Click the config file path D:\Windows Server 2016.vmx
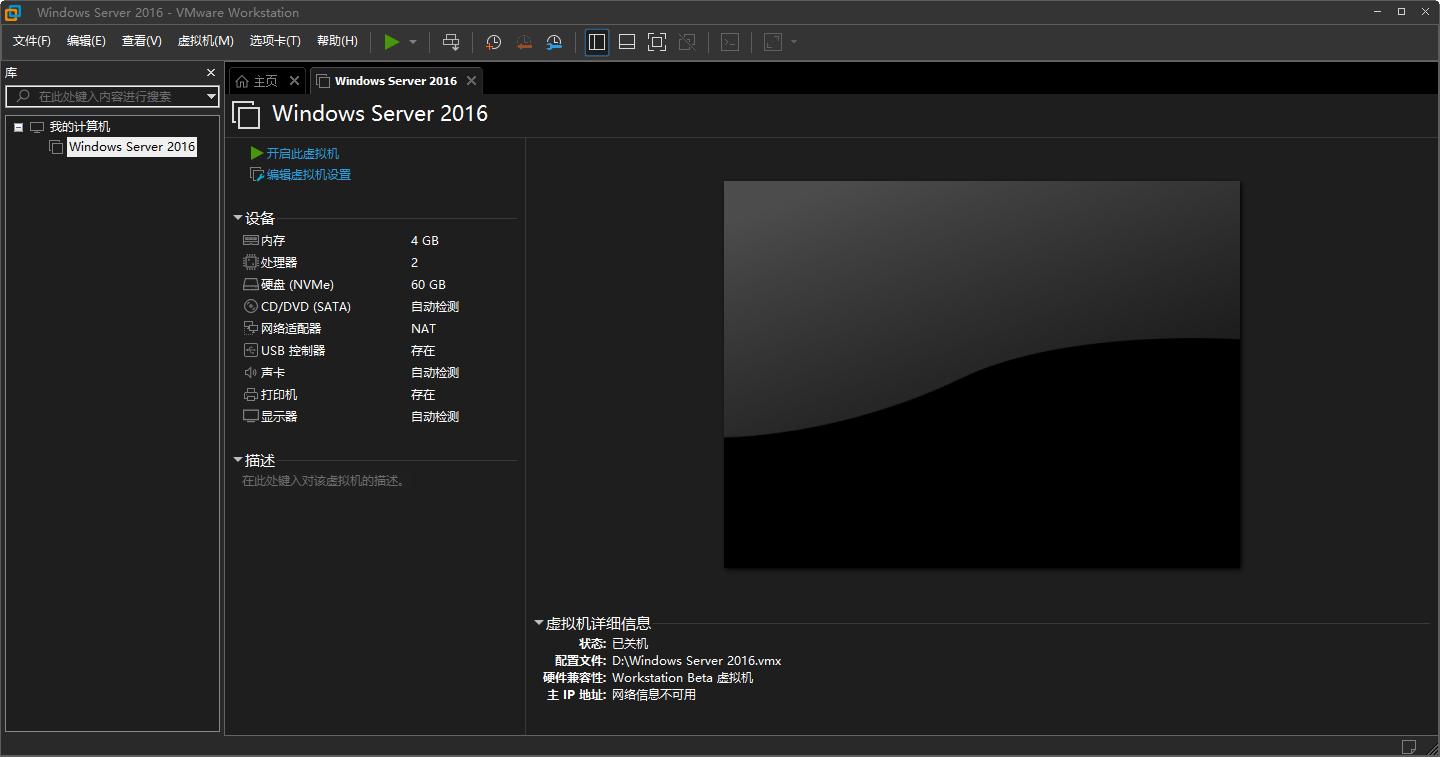 [697, 661]
